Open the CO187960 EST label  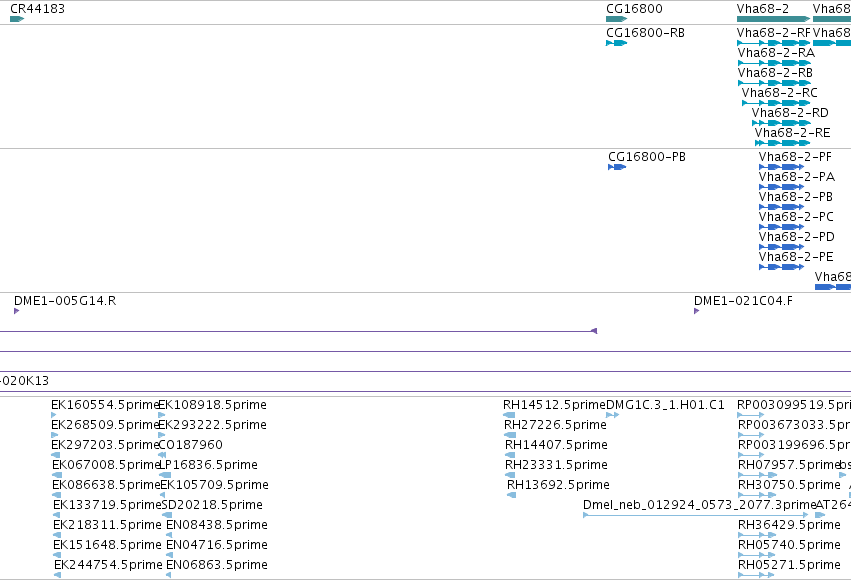[190, 445]
